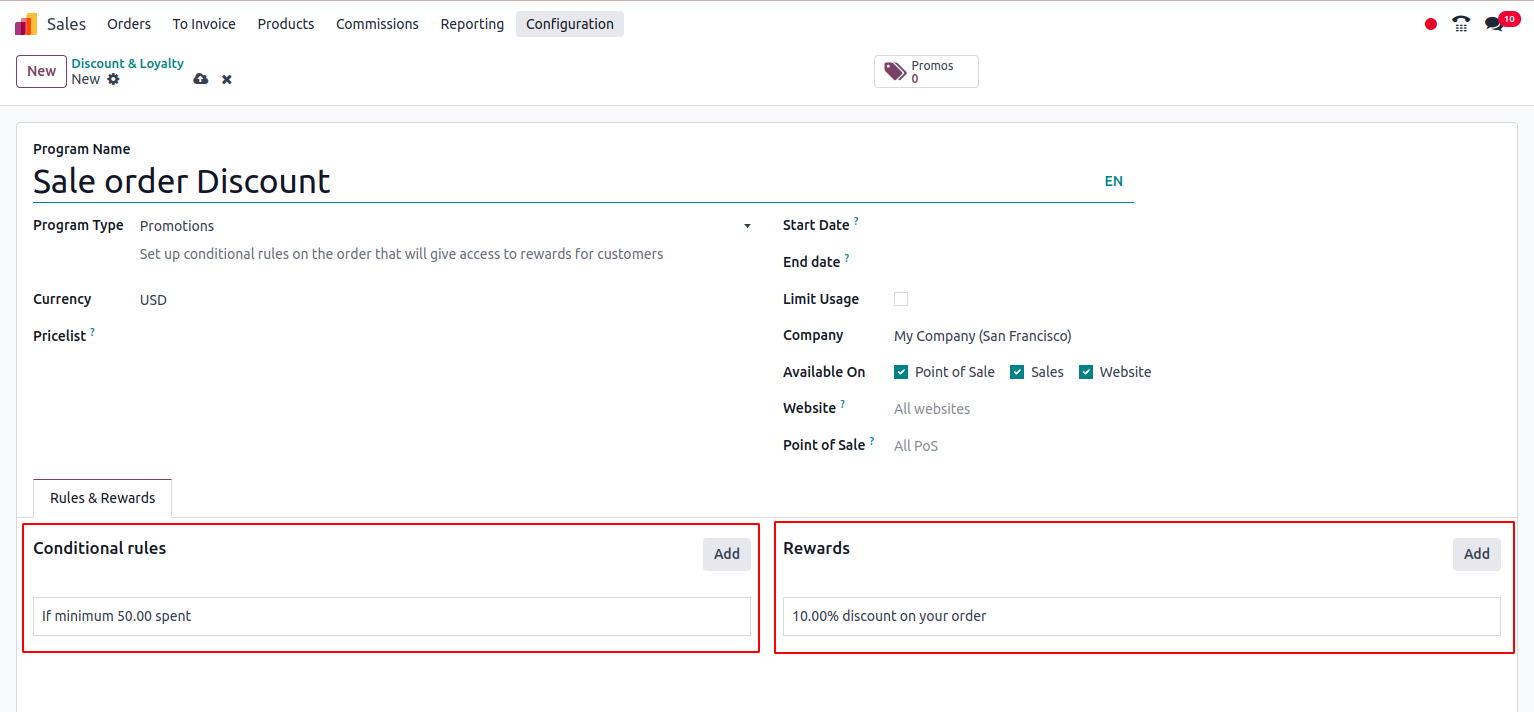Click the empty Pricelist field
The height and width of the screenshot is (712, 1534).
point(445,336)
